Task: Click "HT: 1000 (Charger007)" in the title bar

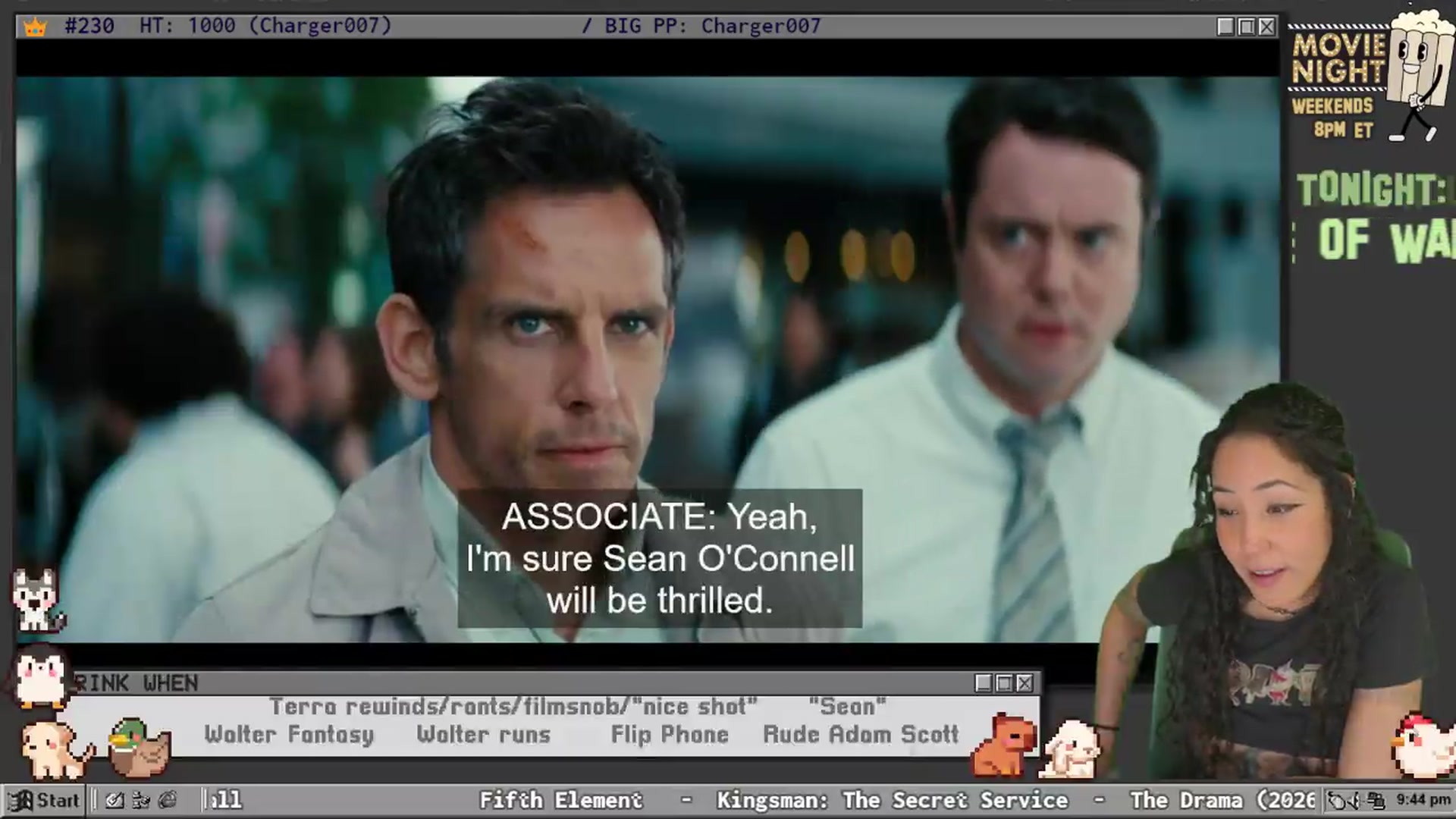Action: [265, 26]
